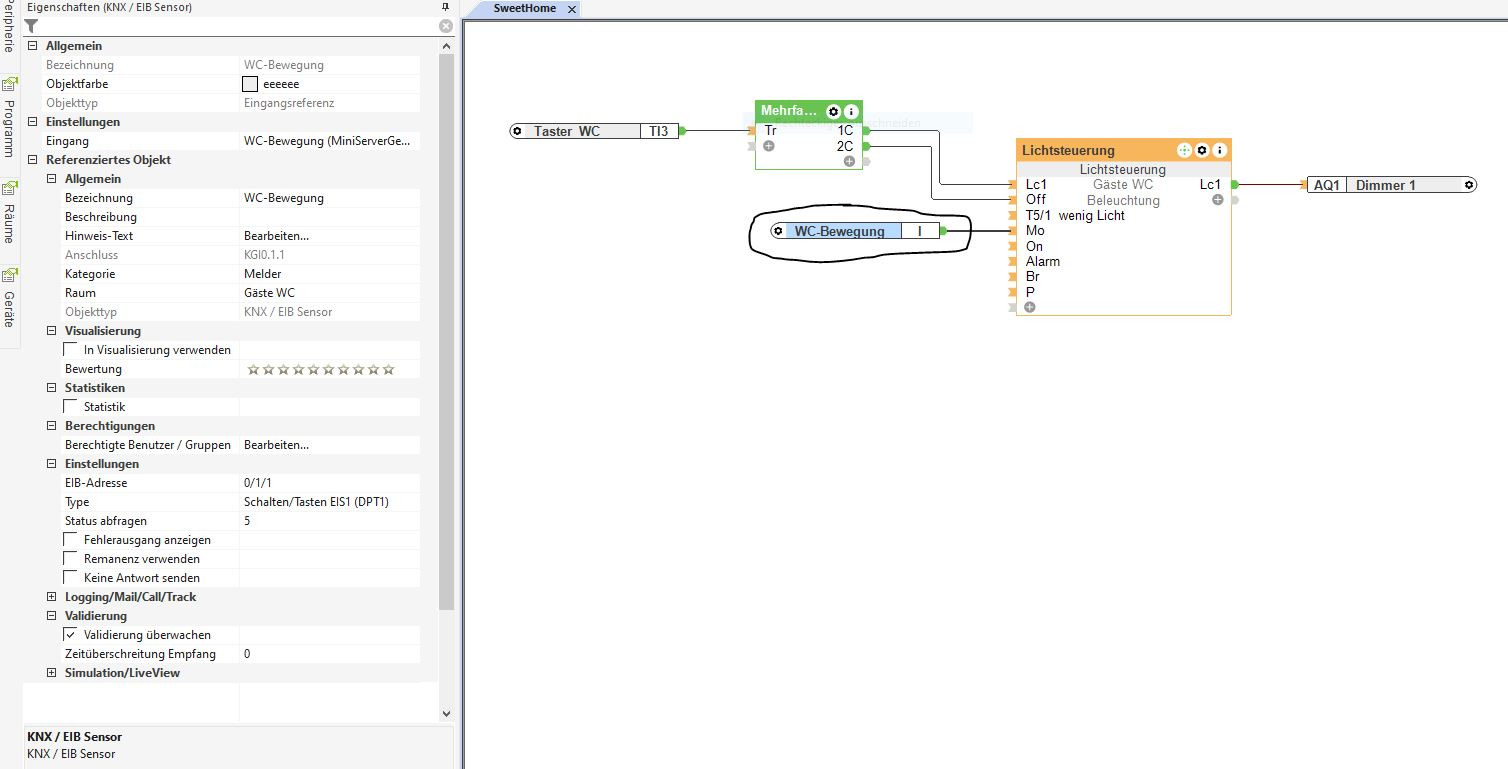
Task: Expand the Simulation/LiveView section
Action: pyautogui.click(x=52, y=673)
